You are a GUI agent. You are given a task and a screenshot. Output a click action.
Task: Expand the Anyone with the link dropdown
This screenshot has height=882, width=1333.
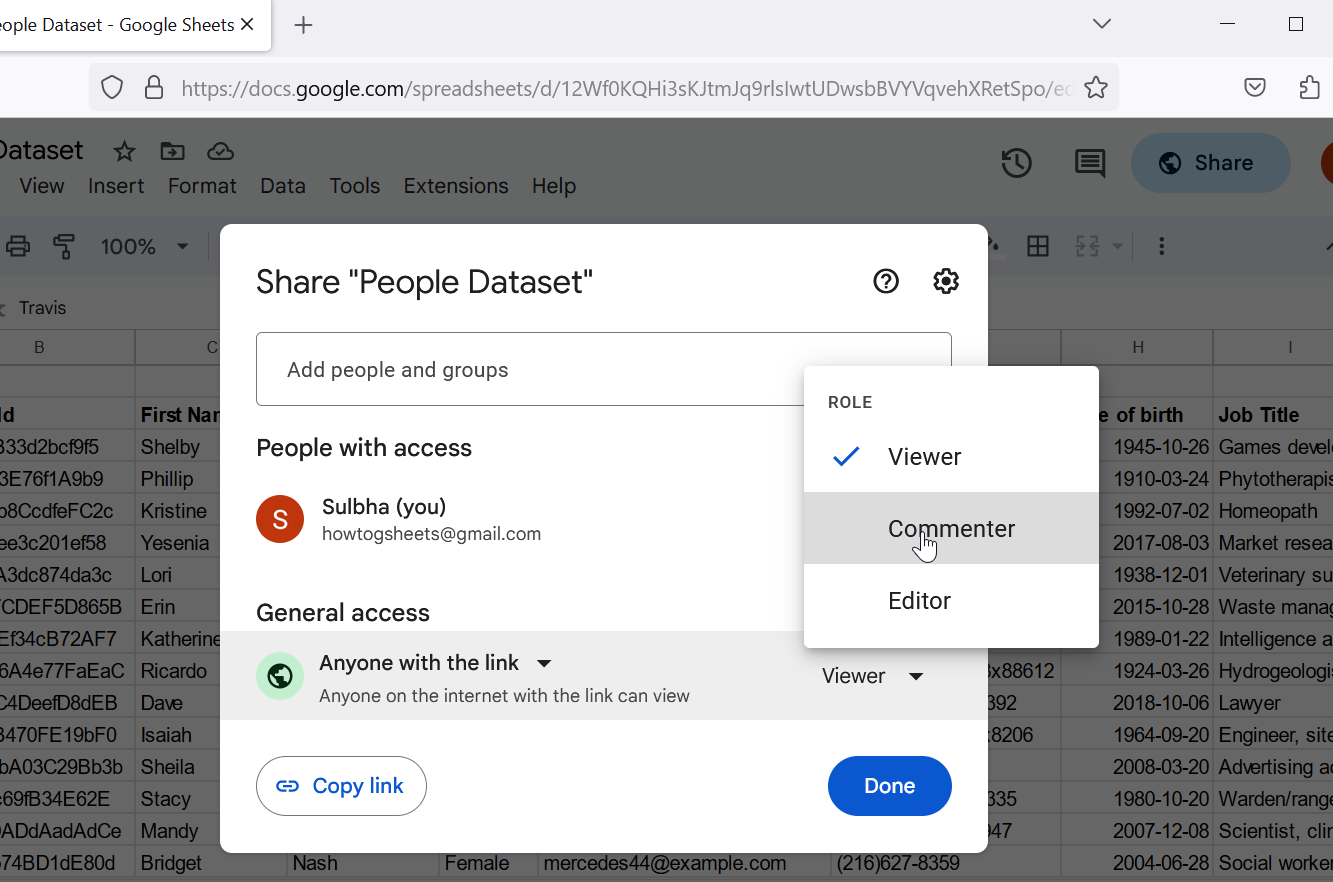(436, 663)
